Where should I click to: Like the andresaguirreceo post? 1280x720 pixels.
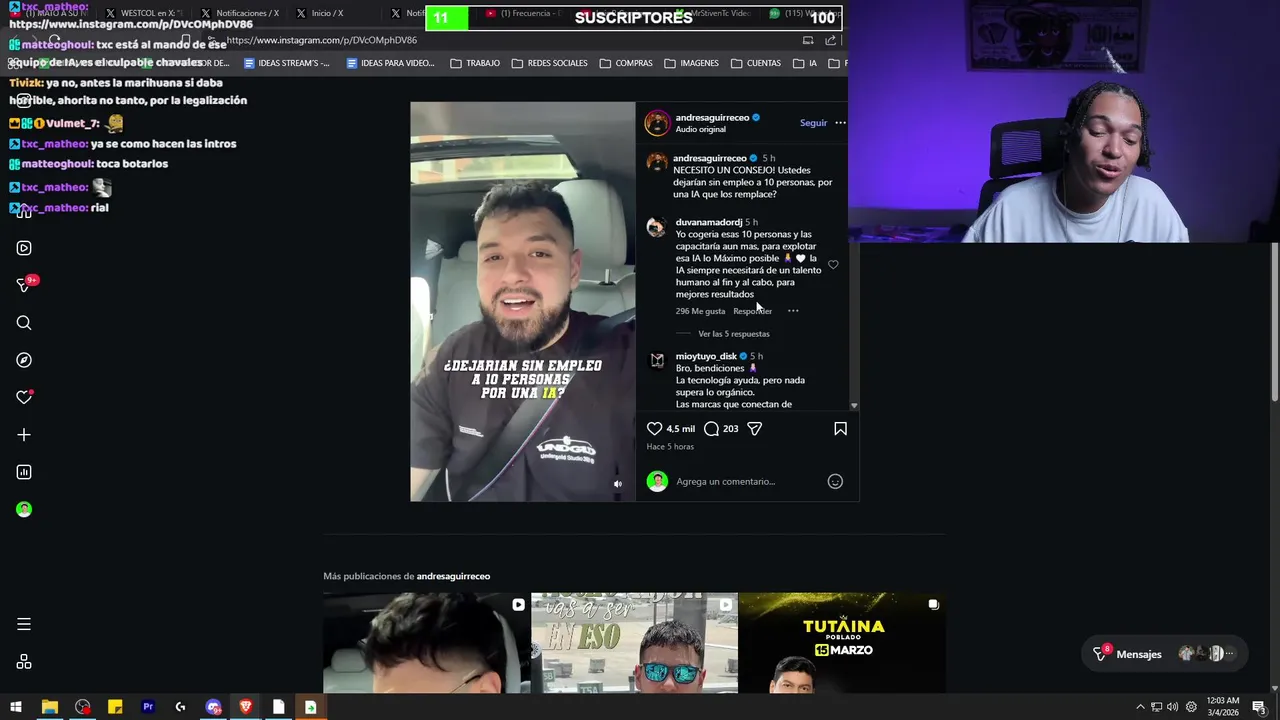pyautogui.click(x=654, y=428)
